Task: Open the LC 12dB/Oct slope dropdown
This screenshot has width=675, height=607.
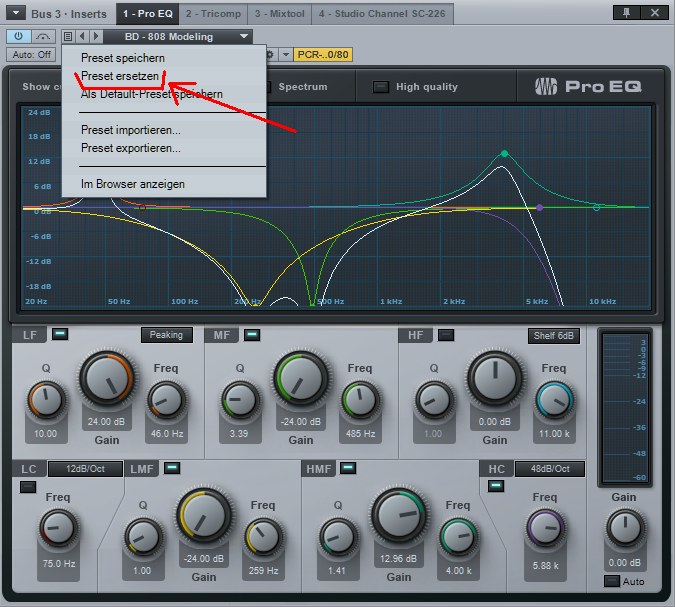Action: (85, 469)
